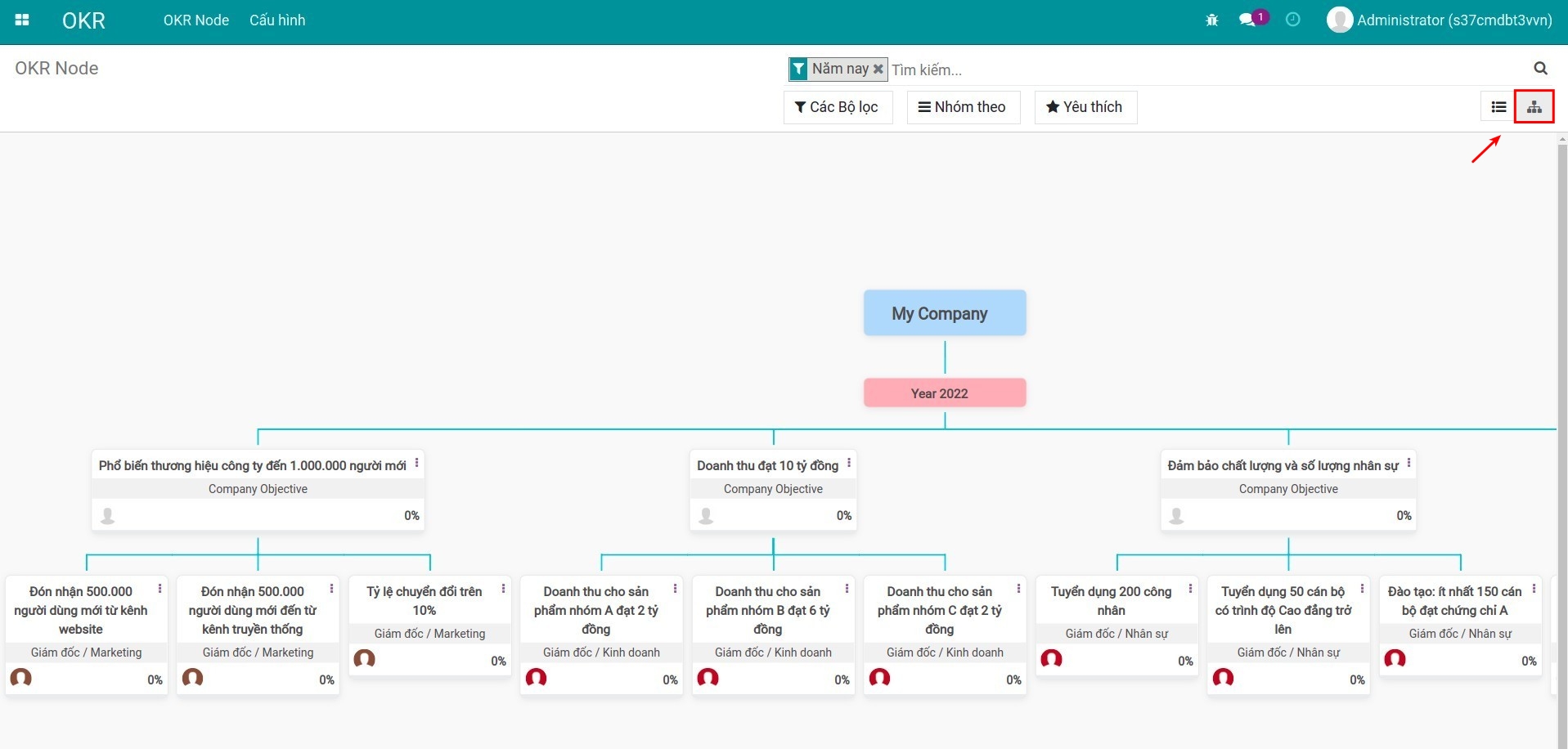Open the 'Cấu hình' menu
The width and height of the screenshot is (1568, 749).
[277, 20]
